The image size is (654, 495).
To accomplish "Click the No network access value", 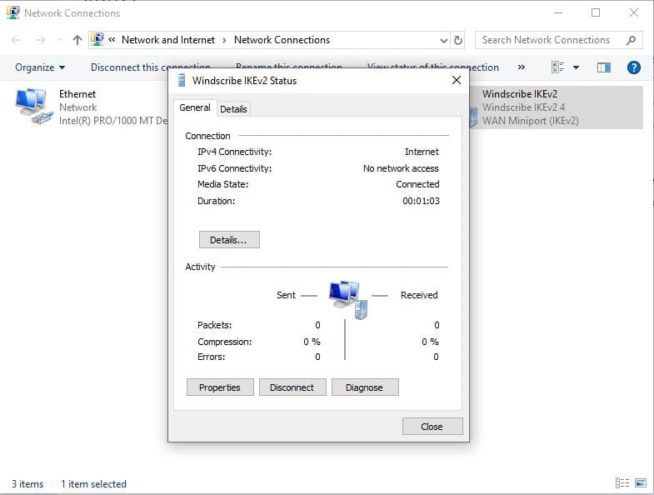I will [401, 168].
